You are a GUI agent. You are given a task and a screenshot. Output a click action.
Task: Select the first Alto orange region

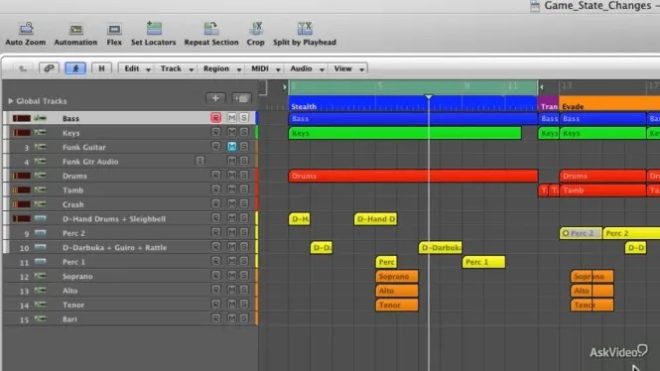pyautogui.click(x=397, y=291)
